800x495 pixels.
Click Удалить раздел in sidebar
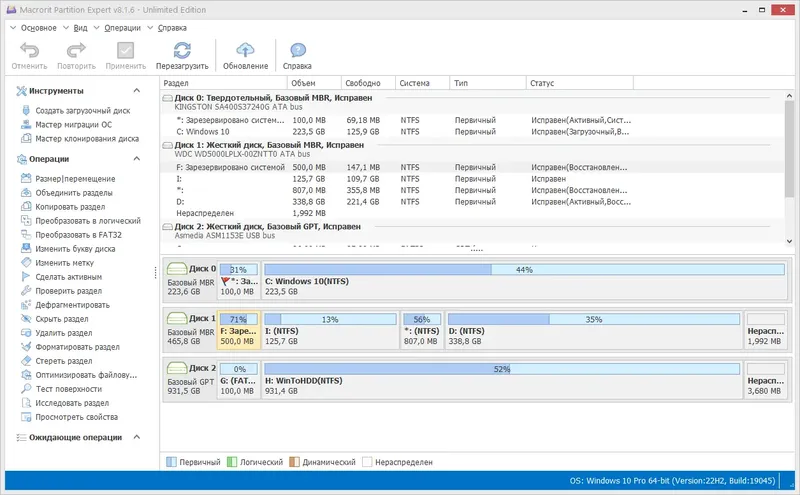pyautogui.click(x=64, y=333)
